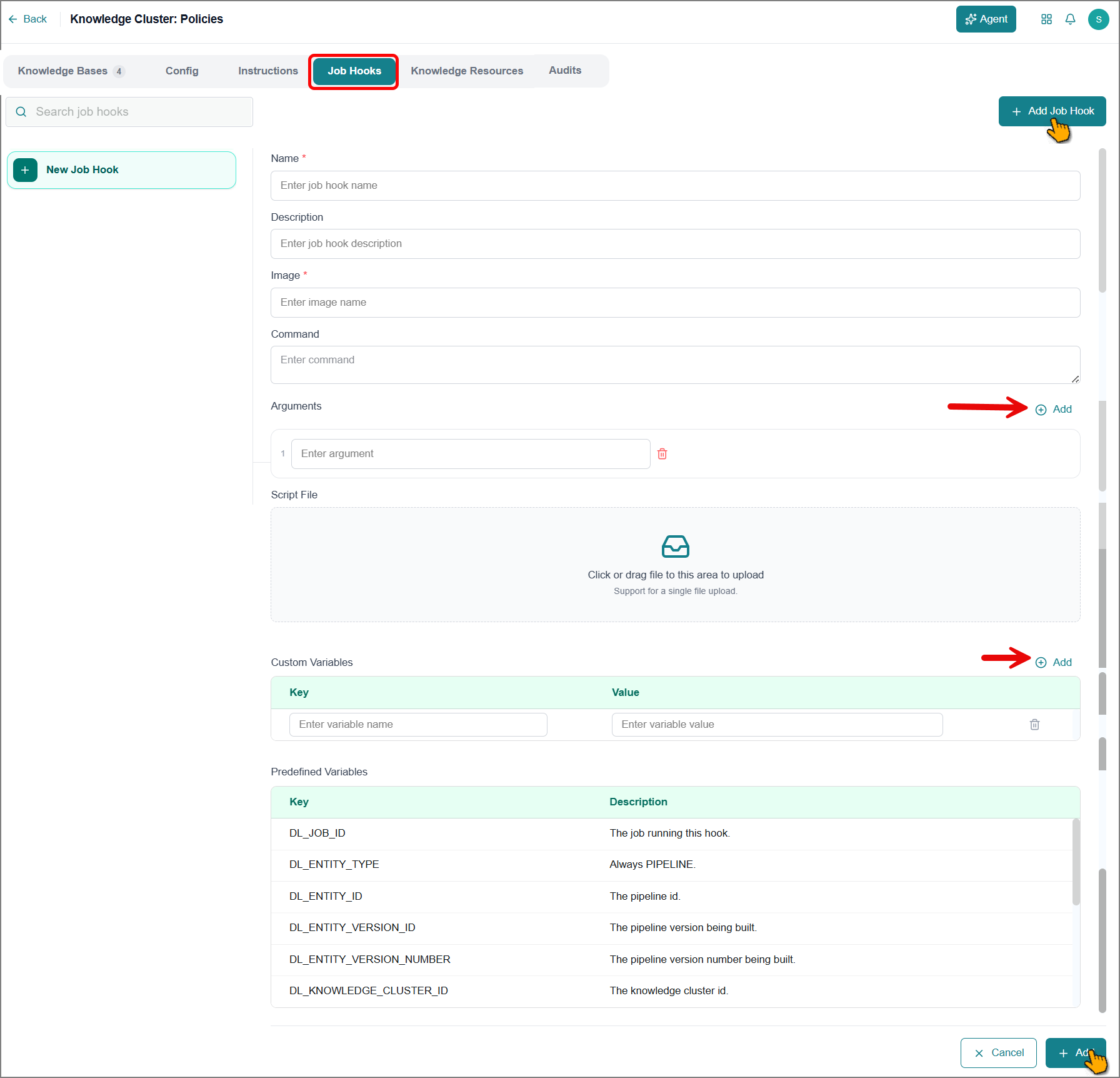Viewport: 1120px width, 1078px height.
Task: Click the DL_ENTITY_ID key cell
Action: [326, 897]
